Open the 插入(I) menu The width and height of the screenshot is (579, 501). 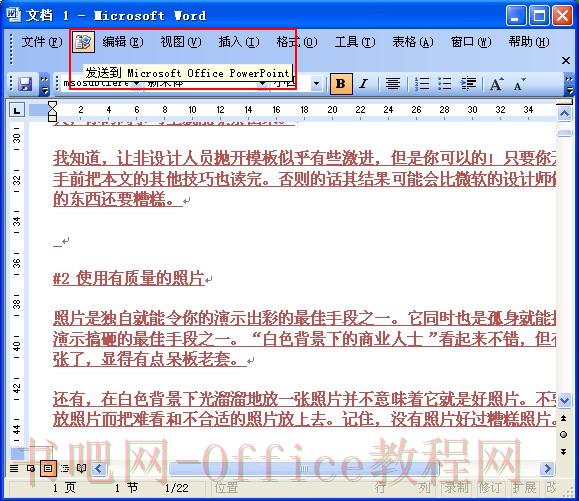click(x=239, y=42)
